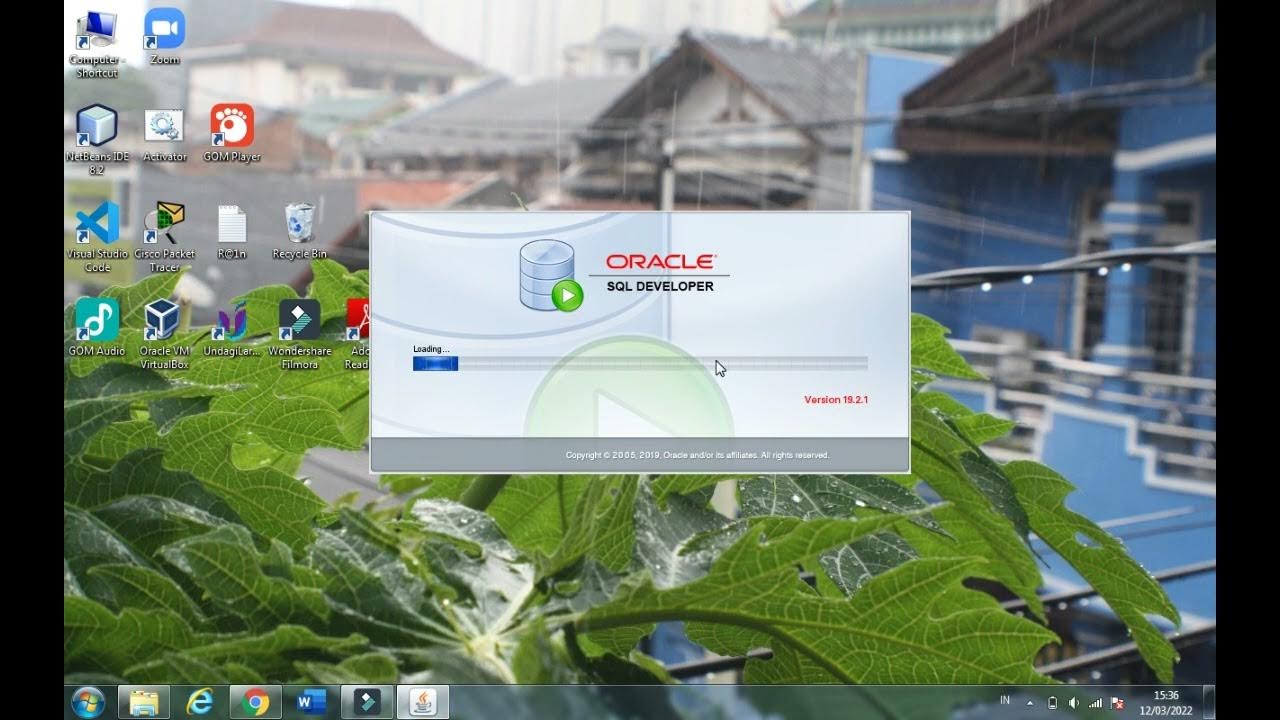Viewport: 1280px width, 720px height.
Task: Click the Activator desktop icon
Action: [x=164, y=134]
